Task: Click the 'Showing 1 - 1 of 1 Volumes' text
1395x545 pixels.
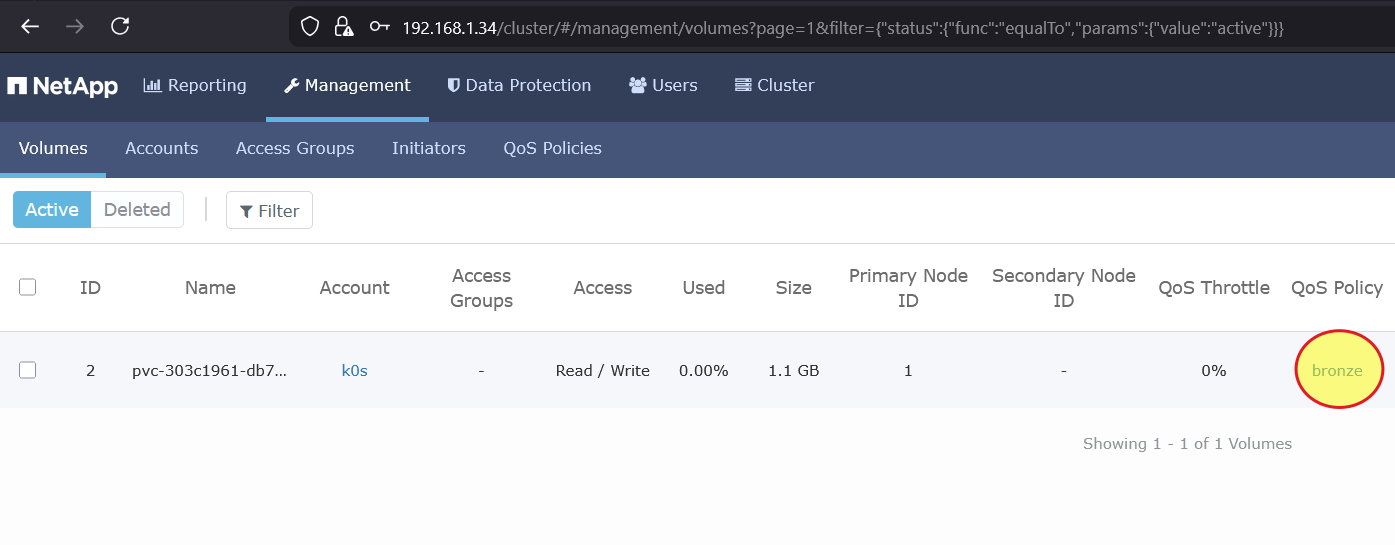Action: tap(1187, 444)
